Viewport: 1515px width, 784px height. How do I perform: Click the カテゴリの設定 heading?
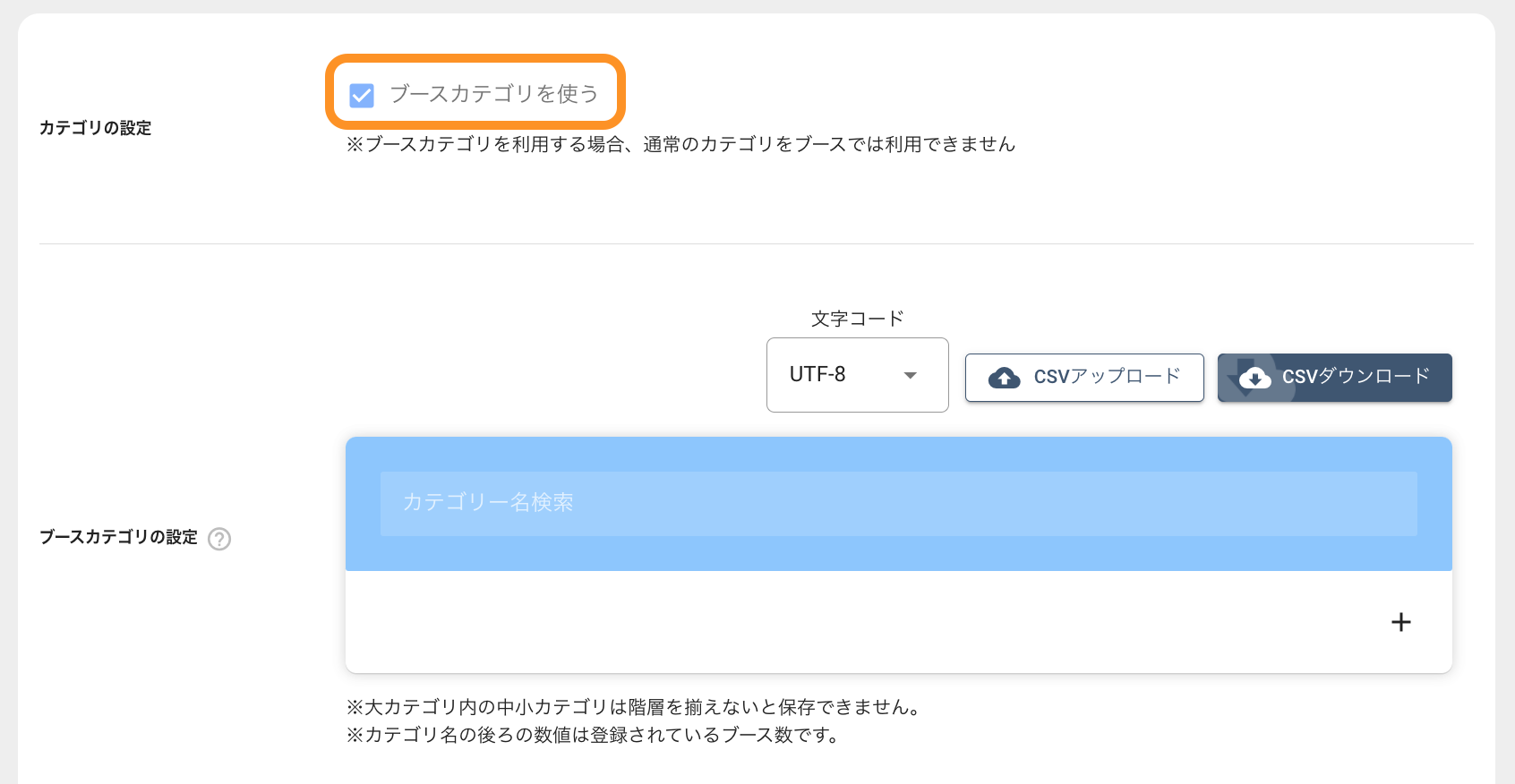pos(95,128)
